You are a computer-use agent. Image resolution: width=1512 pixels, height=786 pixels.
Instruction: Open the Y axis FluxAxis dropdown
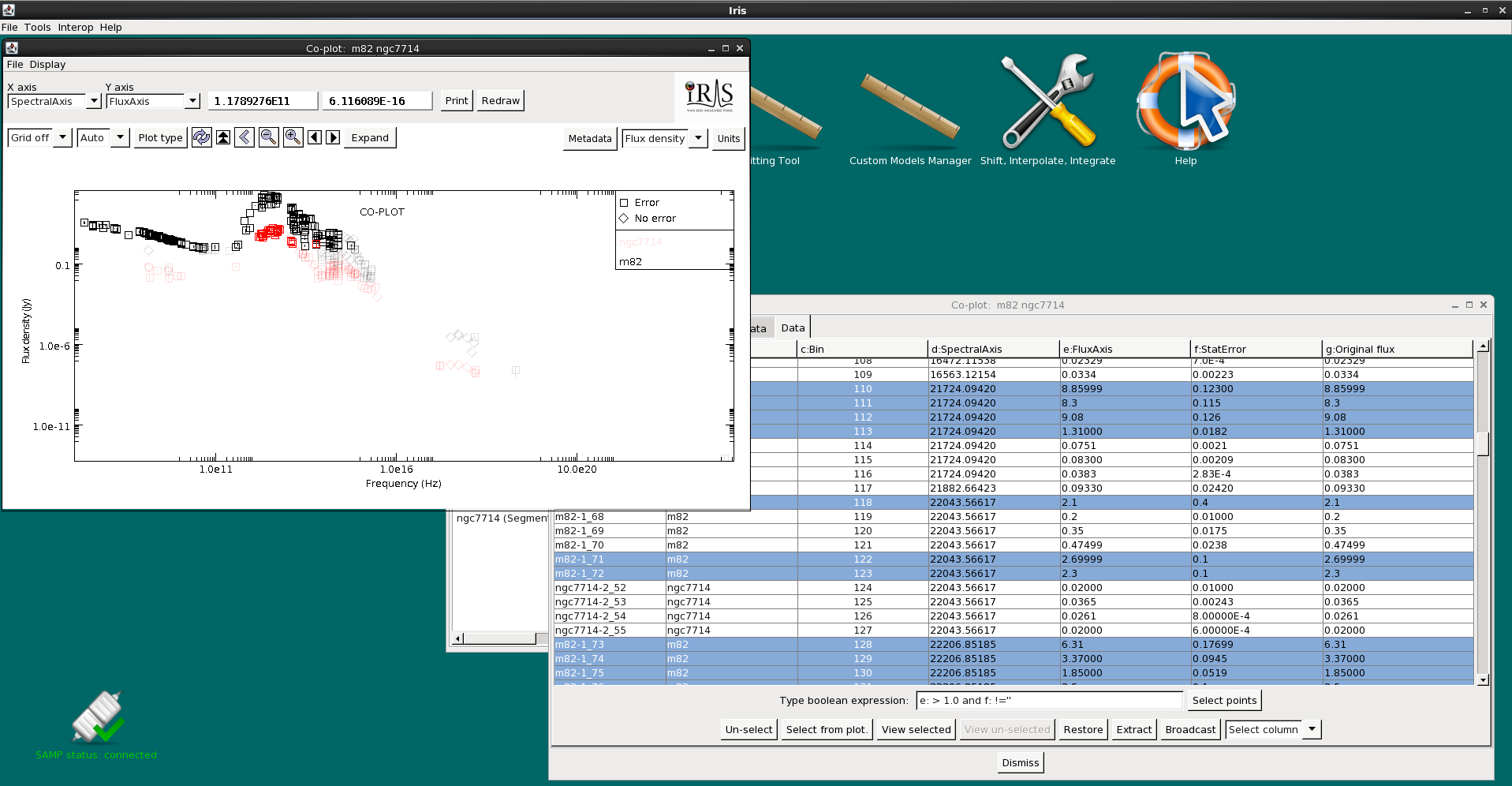point(192,101)
